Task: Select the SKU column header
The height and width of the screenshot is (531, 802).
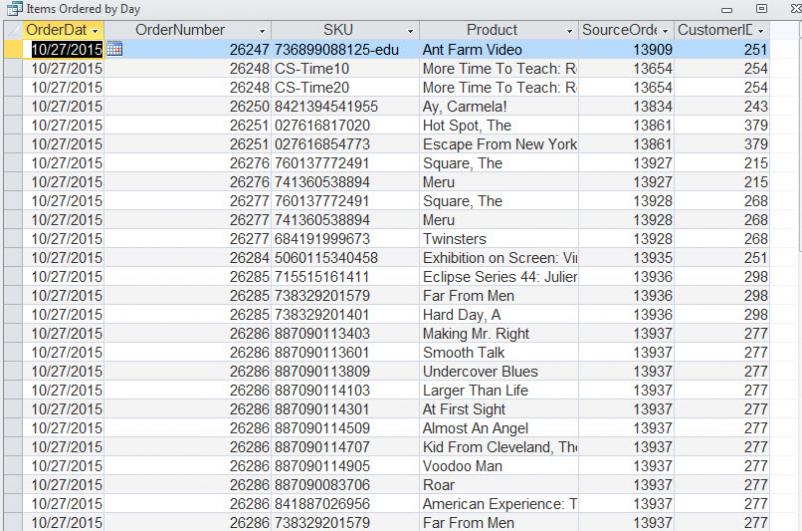Action: pos(345,30)
